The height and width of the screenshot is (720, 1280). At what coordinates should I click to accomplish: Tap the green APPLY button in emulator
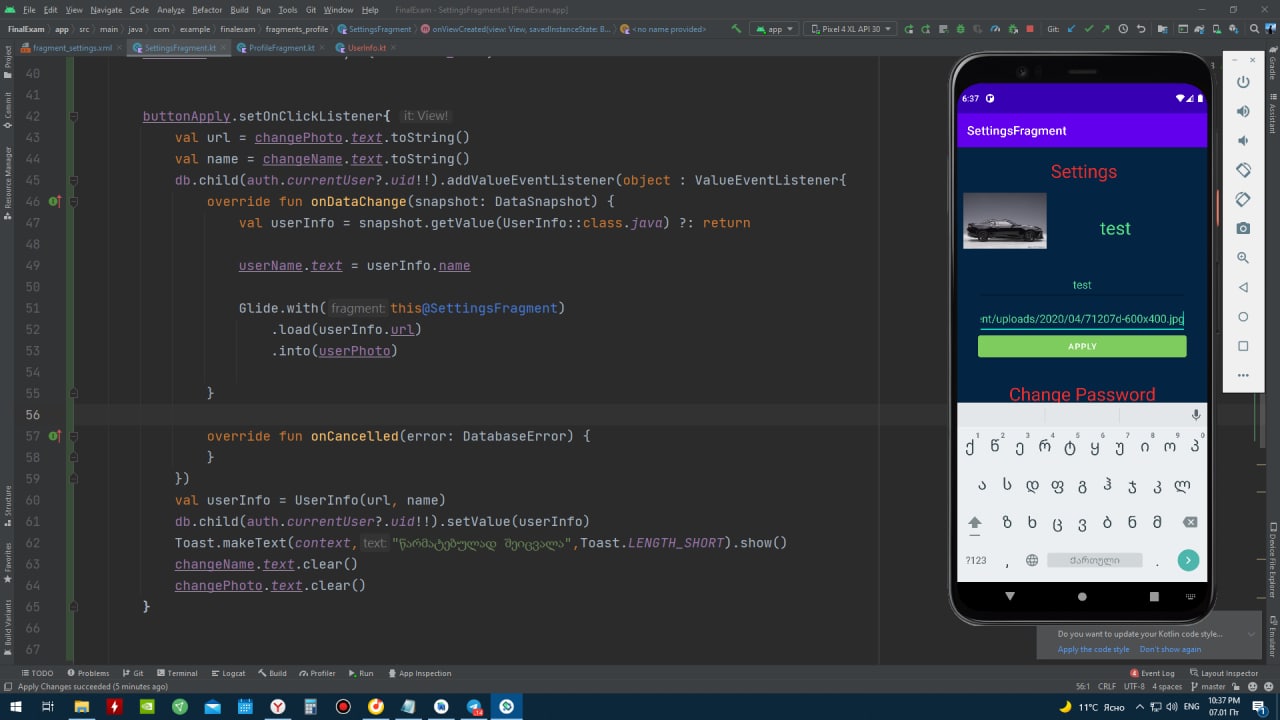click(x=1082, y=347)
